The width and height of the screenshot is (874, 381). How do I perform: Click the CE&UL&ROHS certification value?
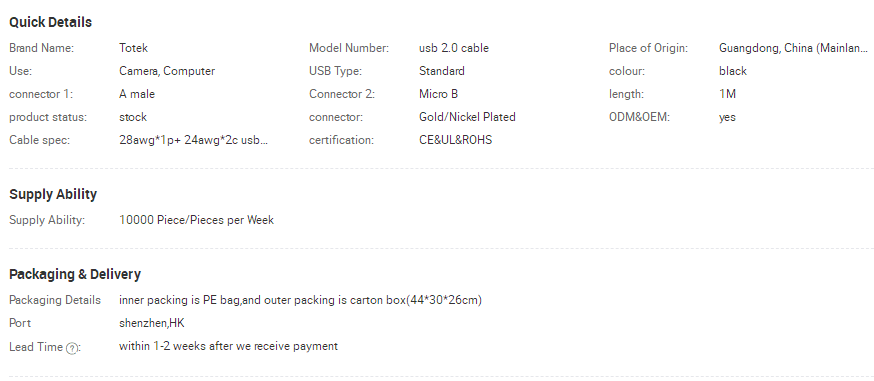point(455,140)
